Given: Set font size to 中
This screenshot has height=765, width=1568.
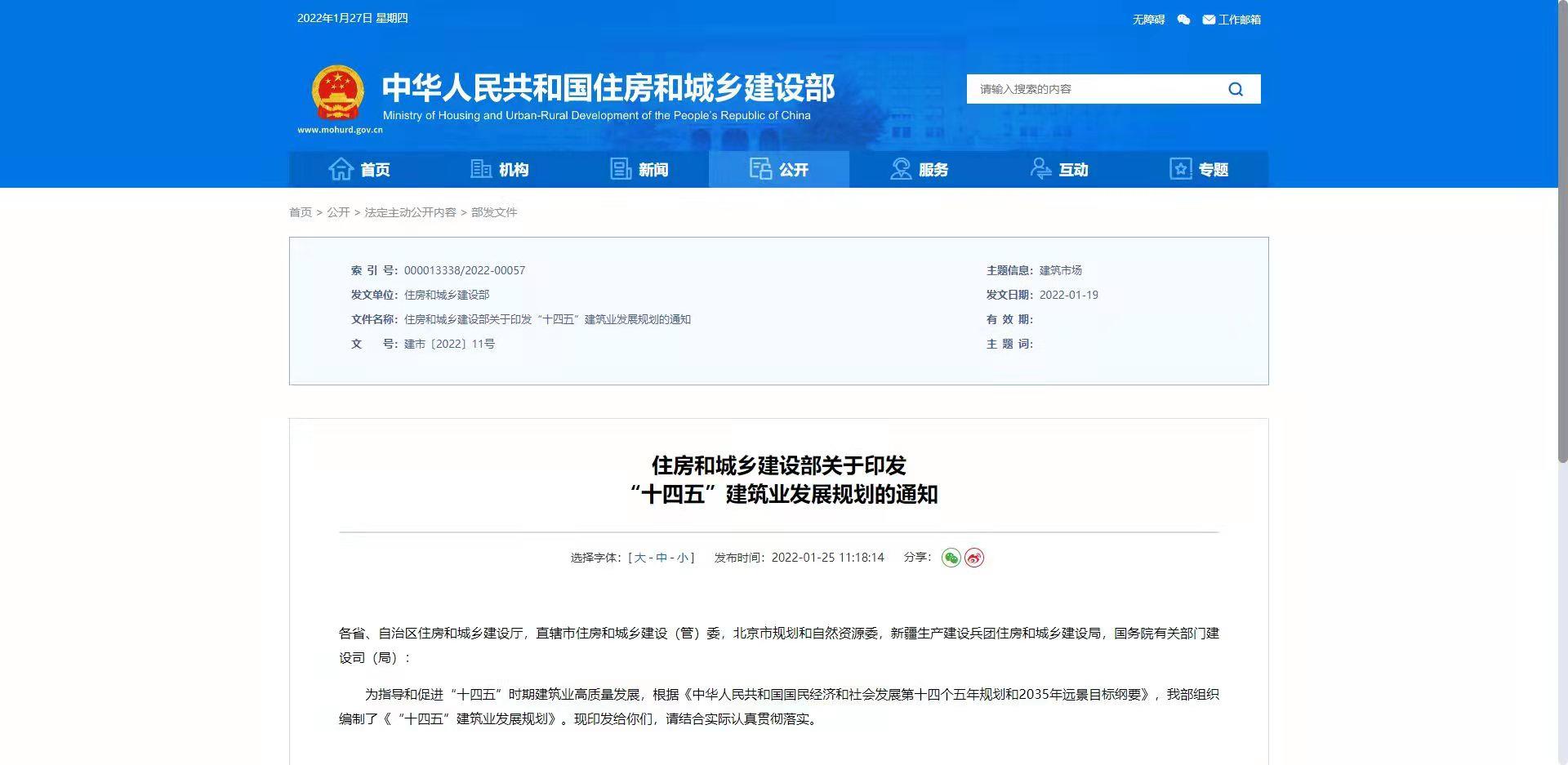Looking at the screenshot, I should (661, 558).
